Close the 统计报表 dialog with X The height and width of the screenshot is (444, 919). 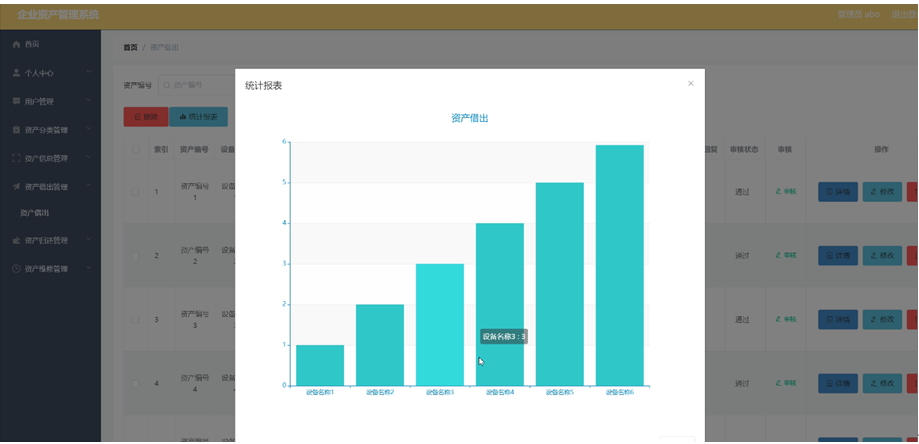pyautogui.click(x=690, y=84)
